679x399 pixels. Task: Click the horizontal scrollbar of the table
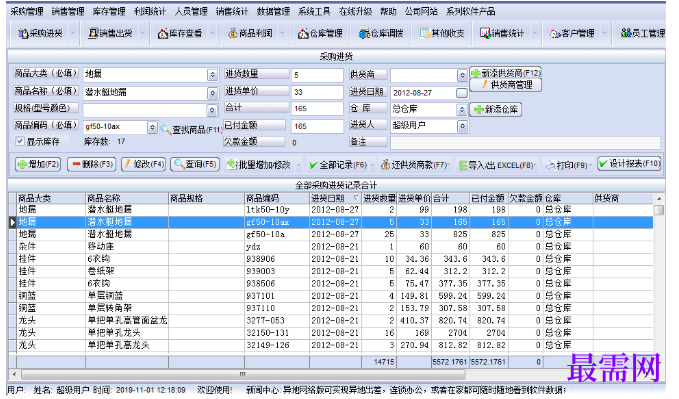pos(243,374)
